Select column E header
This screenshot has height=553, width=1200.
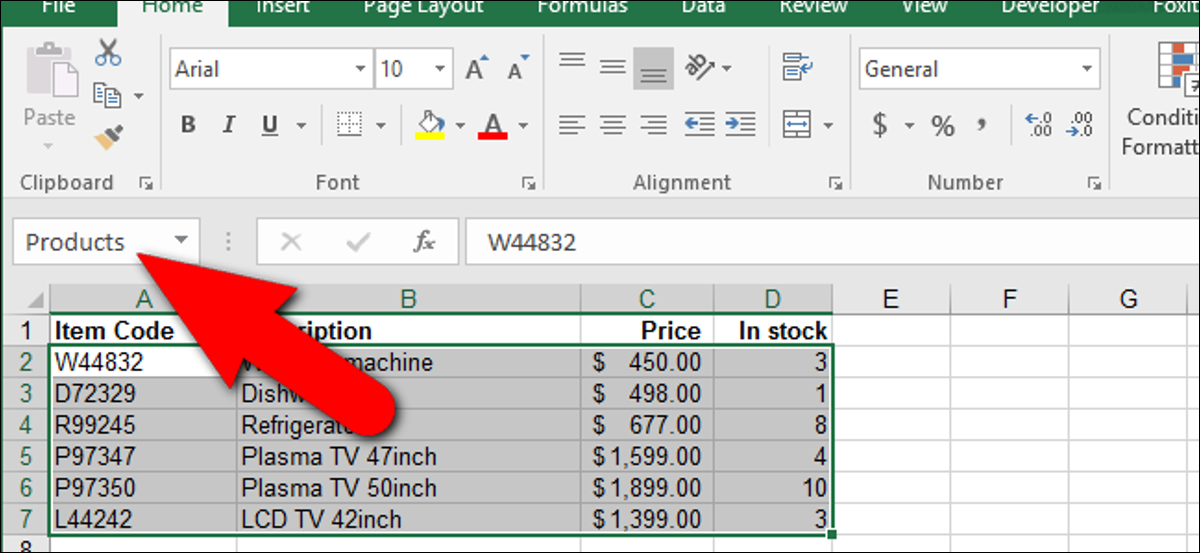[891, 298]
